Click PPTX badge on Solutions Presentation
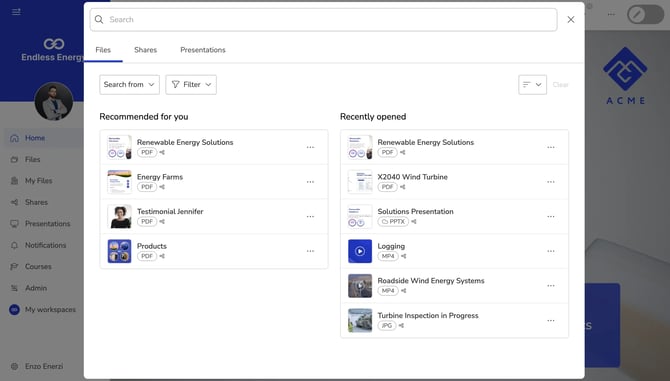 click(393, 222)
